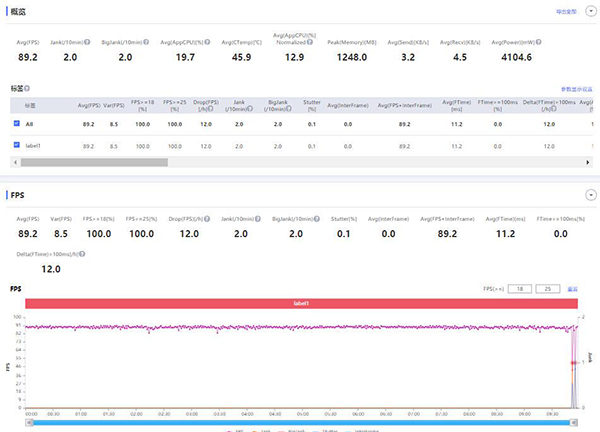Viewport: 600px width, 432px height.
Task: Click the blue timeline range slider under chart
Action: [300, 422]
